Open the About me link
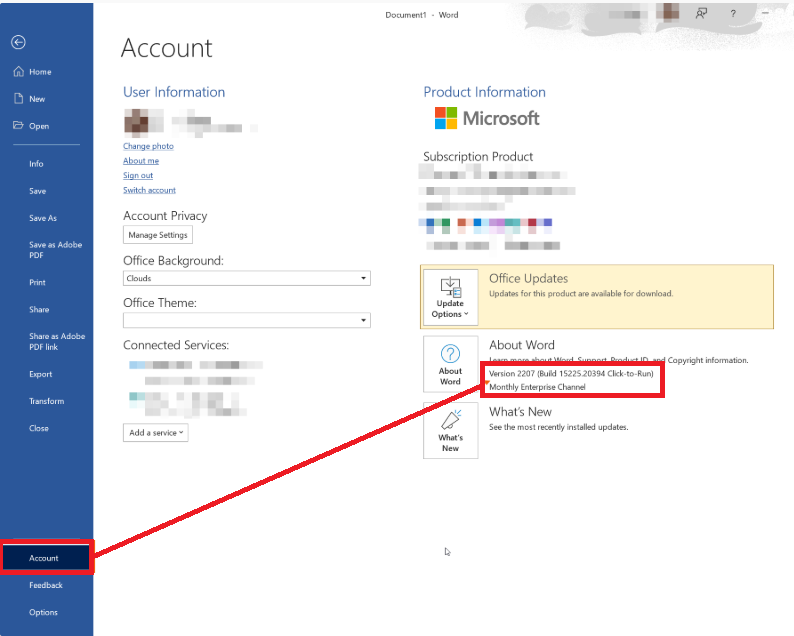 click(141, 161)
